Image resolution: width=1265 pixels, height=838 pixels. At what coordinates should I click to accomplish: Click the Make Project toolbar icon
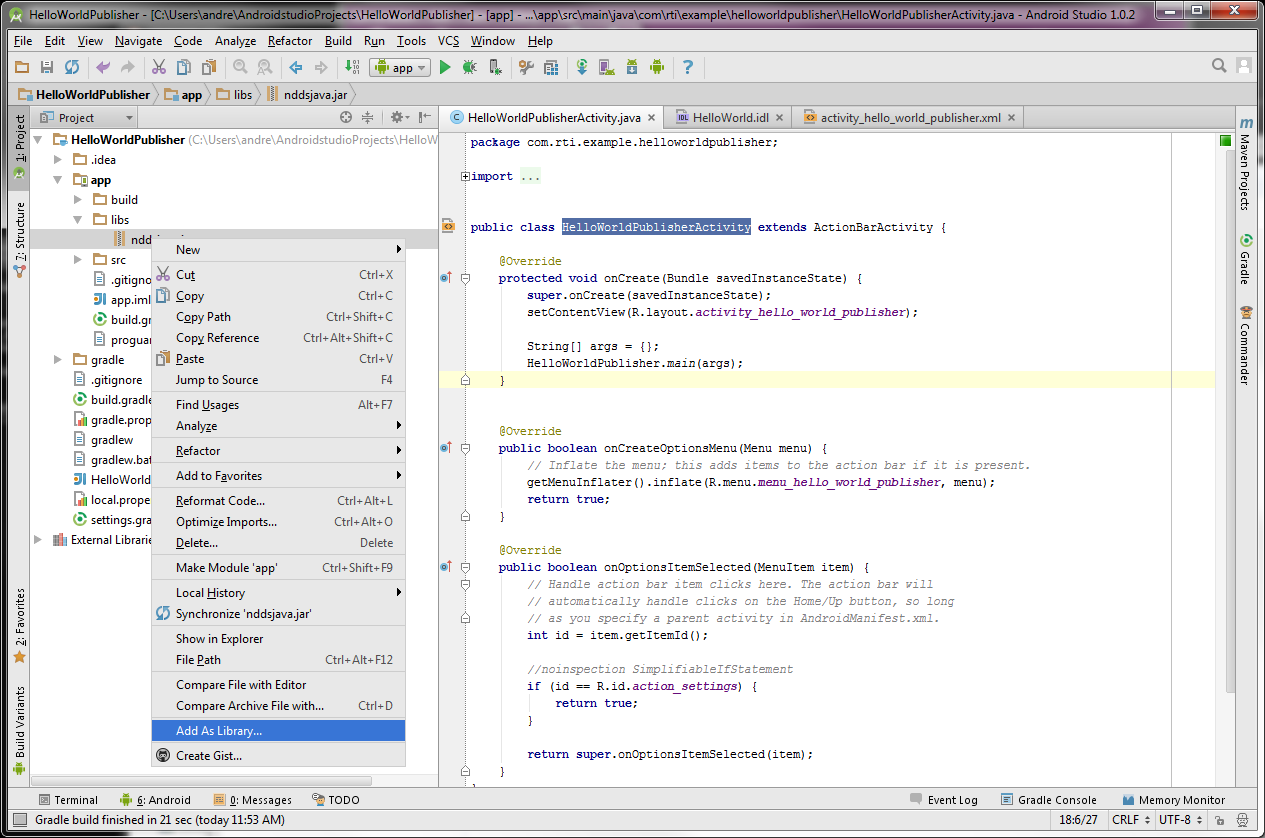click(352, 67)
